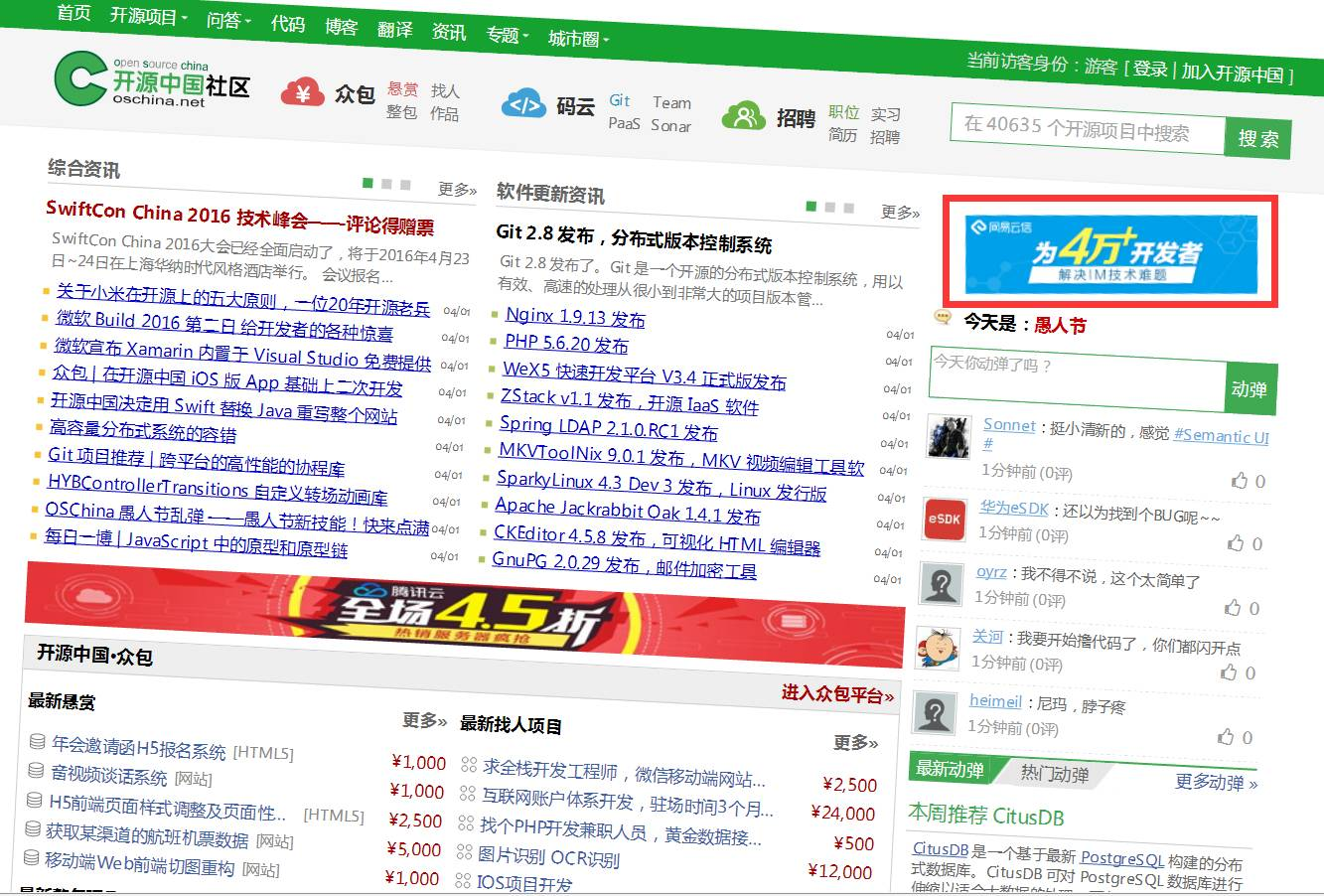Expand the 专题 dropdown menu
The image size is (1324, 896).
[507, 35]
